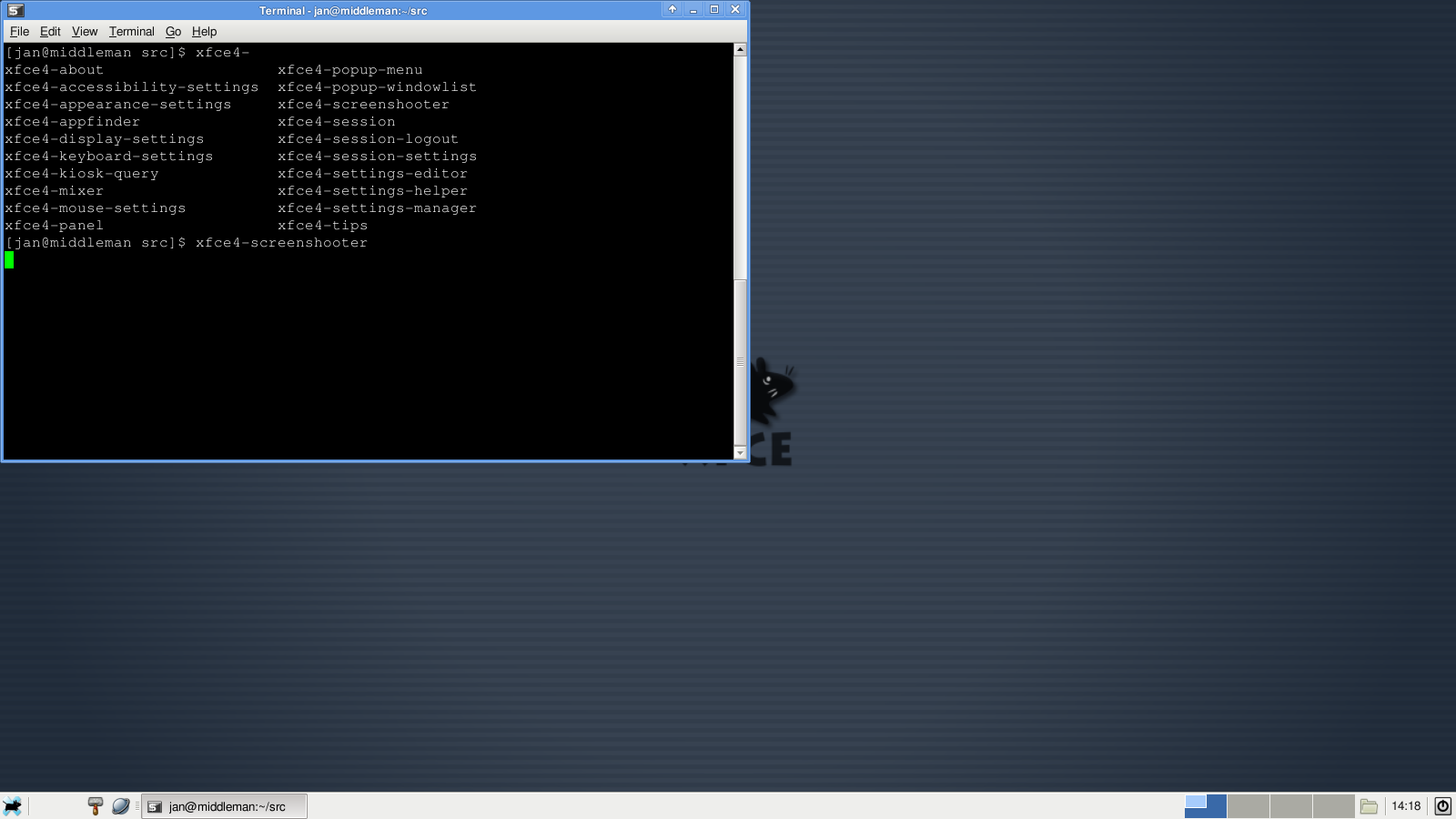The height and width of the screenshot is (819, 1456).
Task: Switch to the second workspace
Action: (x=1248, y=806)
